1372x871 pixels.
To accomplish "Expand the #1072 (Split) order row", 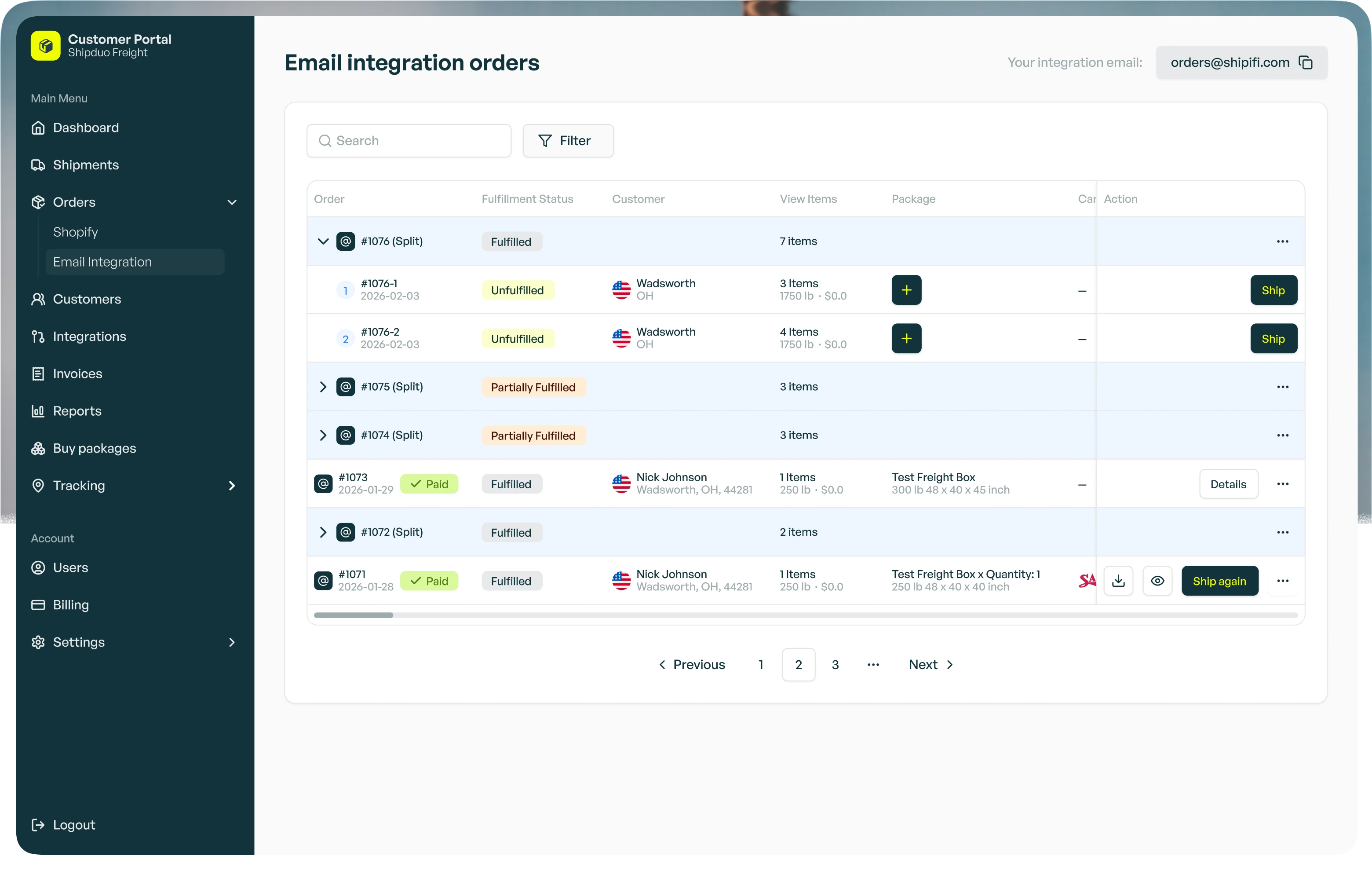I will pyautogui.click(x=323, y=532).
